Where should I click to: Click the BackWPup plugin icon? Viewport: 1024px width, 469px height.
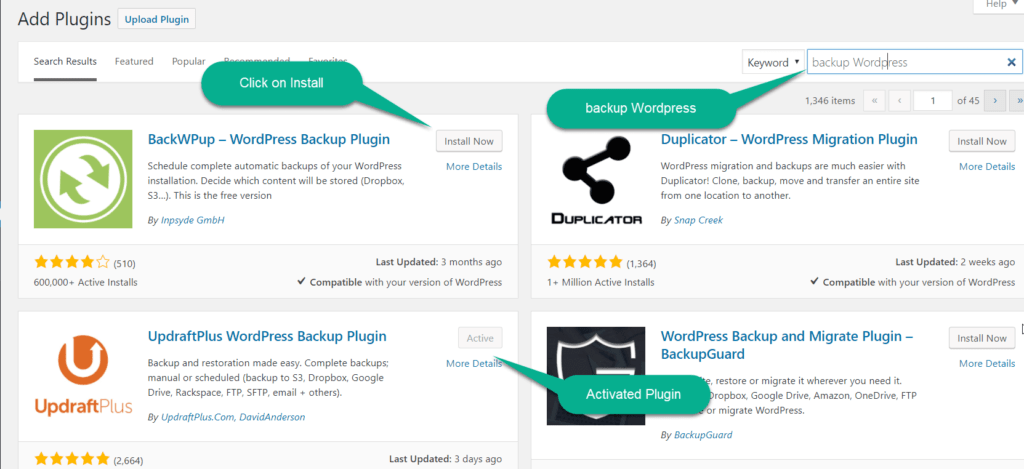(83, 179)
